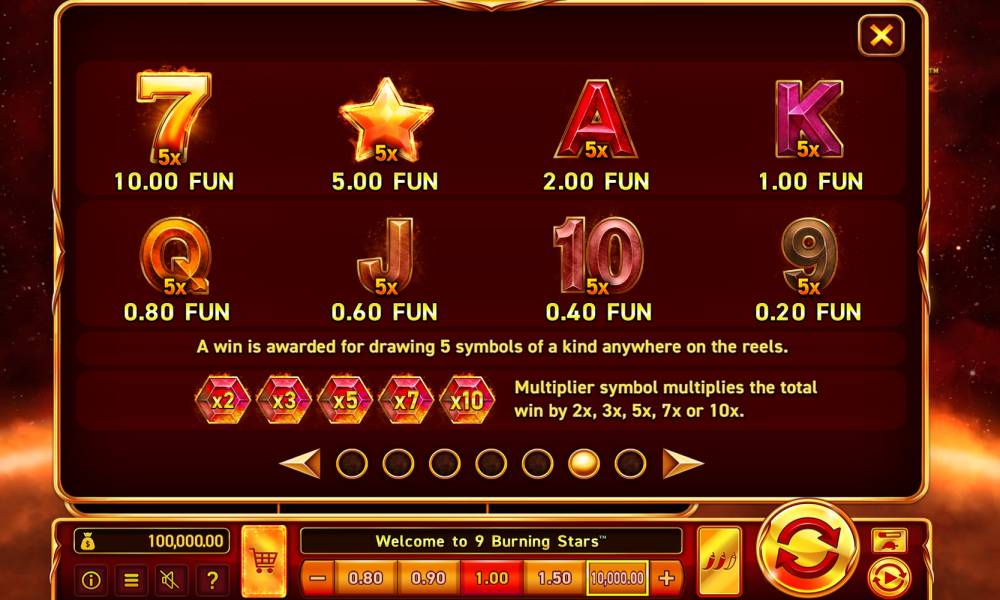Increase bet with plus button
Viewport: 1000px width, 600px height.
click(x=666, y=578)
